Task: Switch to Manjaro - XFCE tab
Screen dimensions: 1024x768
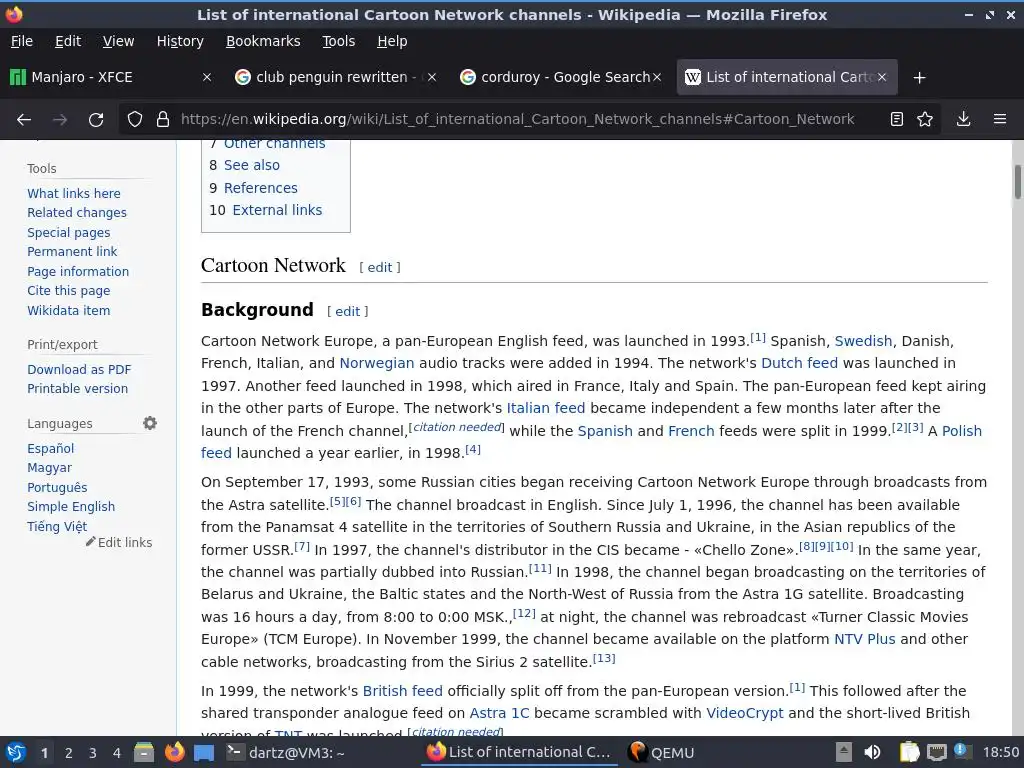Action: pos(111,77)
